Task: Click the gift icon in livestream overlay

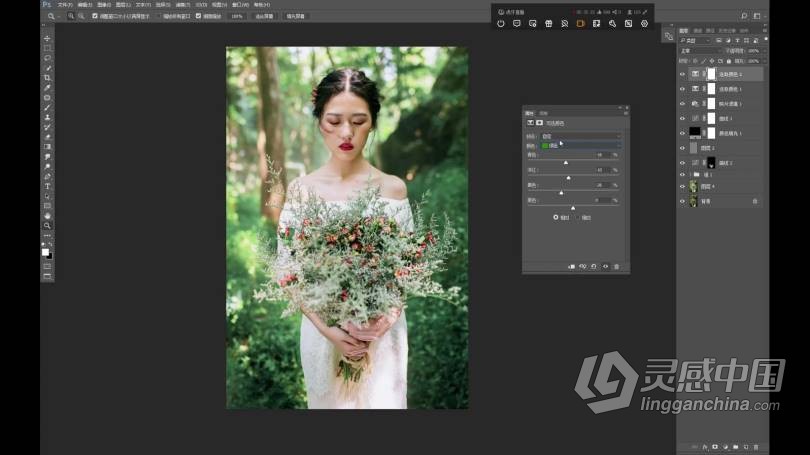Action: [549, 24]
